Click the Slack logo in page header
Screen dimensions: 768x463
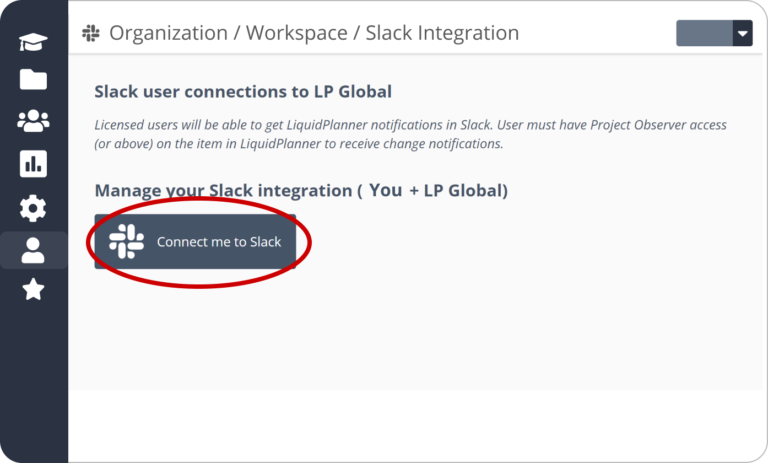pyautogui.click(x=91, y=33)
